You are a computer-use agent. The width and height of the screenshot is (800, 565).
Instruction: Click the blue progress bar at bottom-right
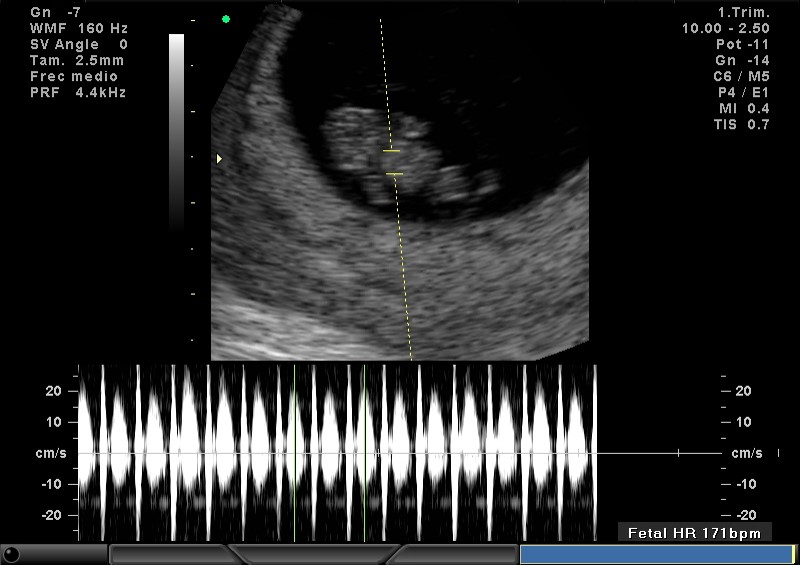tap(655, 554)
